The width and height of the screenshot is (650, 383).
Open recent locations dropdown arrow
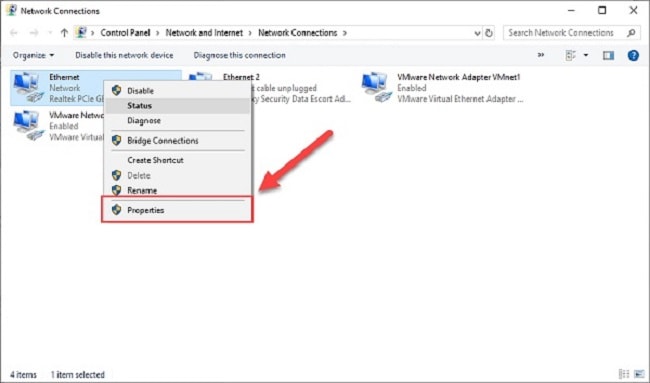[x=50, y=33]
